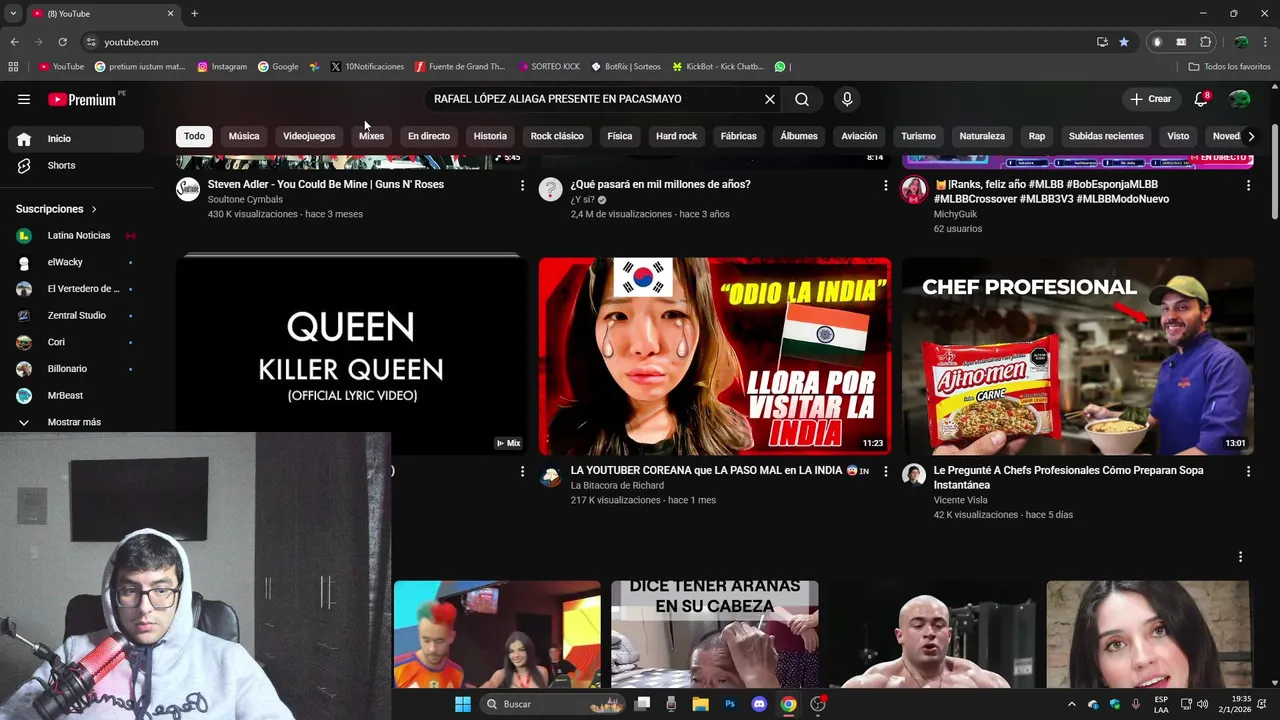The height and width of the screenshot is (720, 1280).
Task: Open the 10Notificaciones X bookmark
Action: click(367, 67)
